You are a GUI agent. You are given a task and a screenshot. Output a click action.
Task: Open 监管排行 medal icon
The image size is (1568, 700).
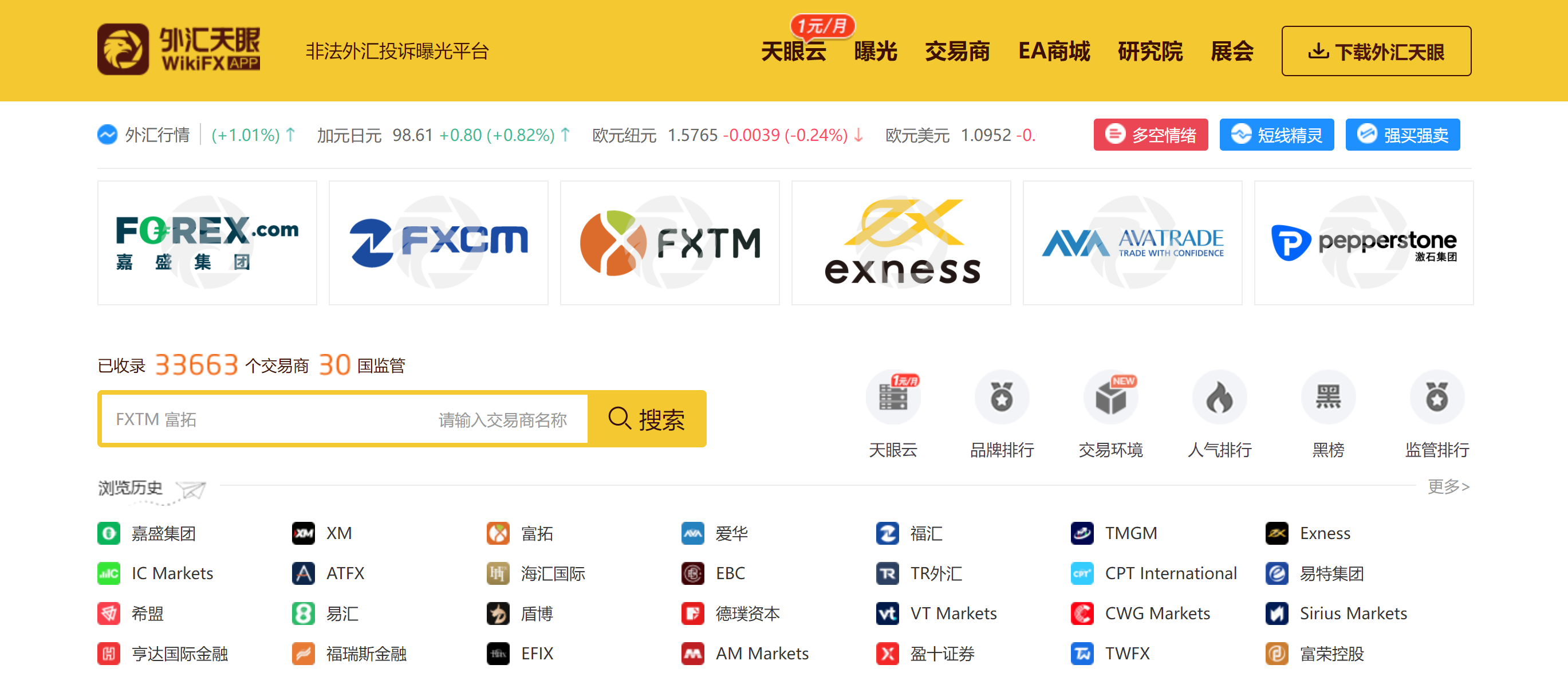click(x=1437, y=398)
